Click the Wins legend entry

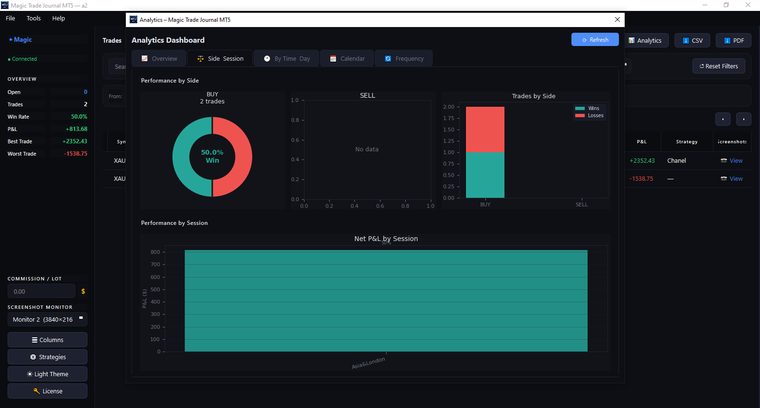(587, 109)
